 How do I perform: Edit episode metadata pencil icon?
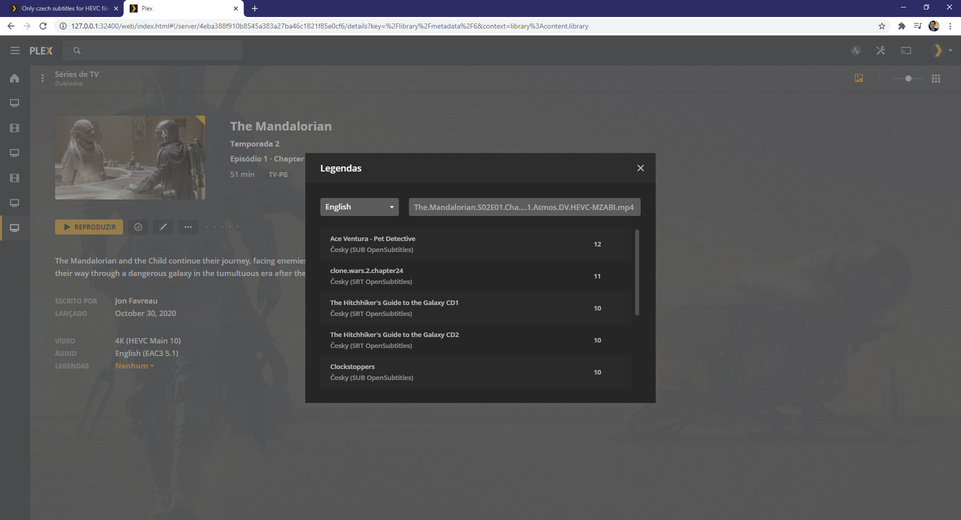tap(163, 227)
